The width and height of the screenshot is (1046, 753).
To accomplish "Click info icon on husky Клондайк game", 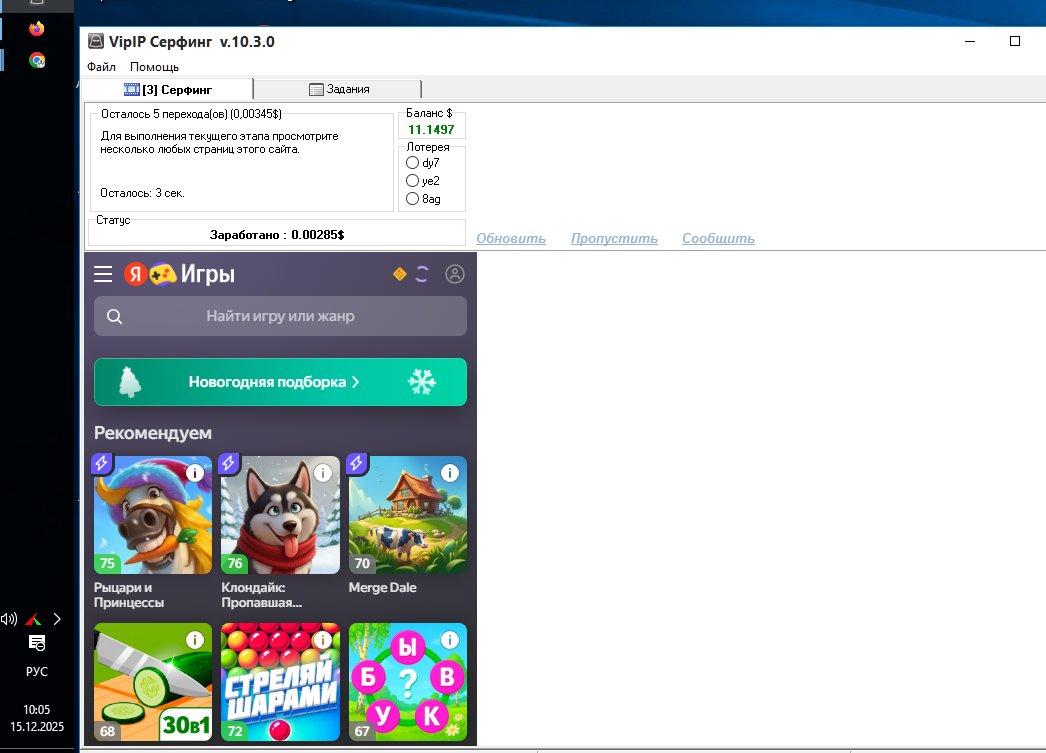I will (322, 473).
